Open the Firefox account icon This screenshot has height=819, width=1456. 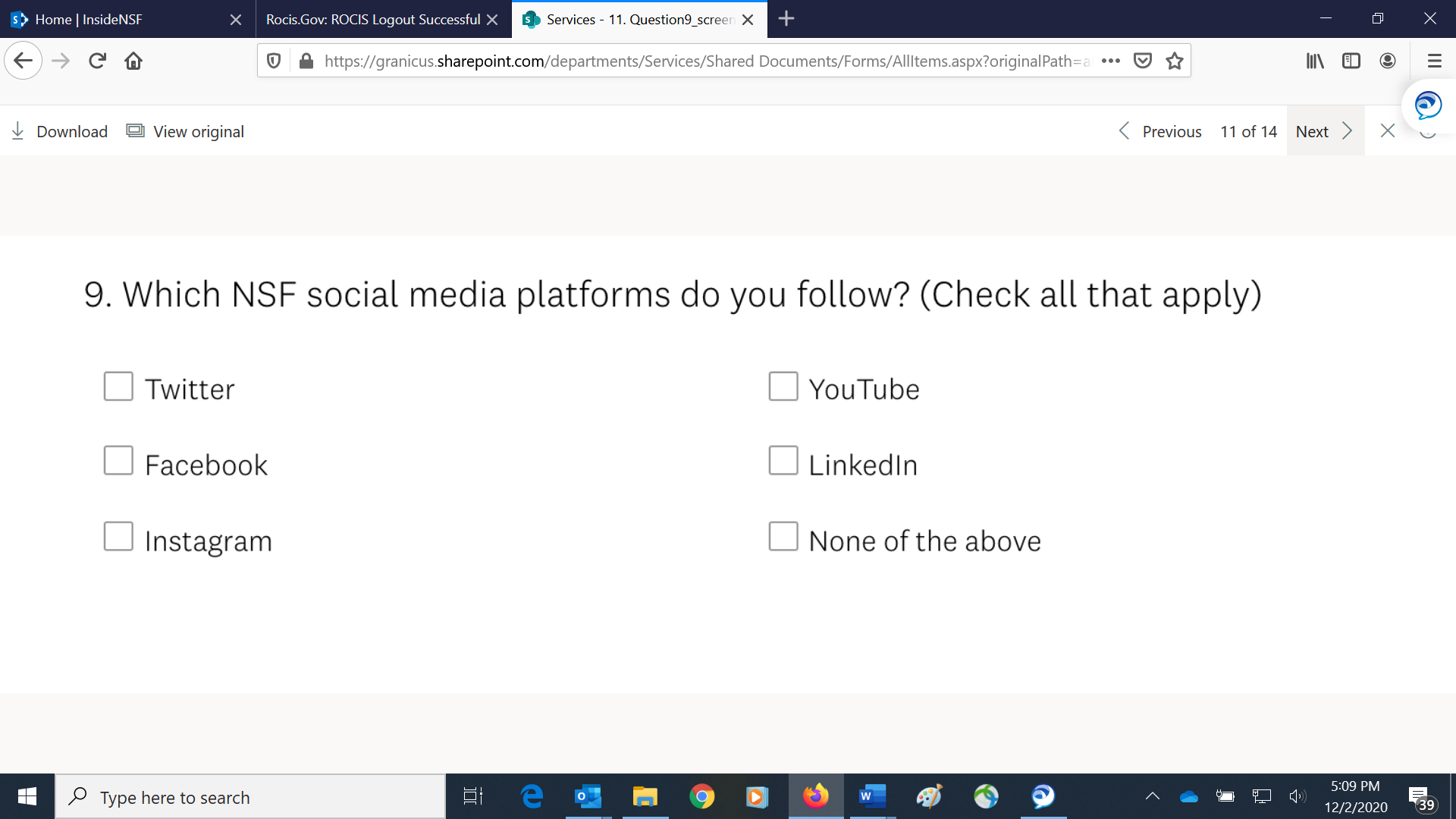1388,61
